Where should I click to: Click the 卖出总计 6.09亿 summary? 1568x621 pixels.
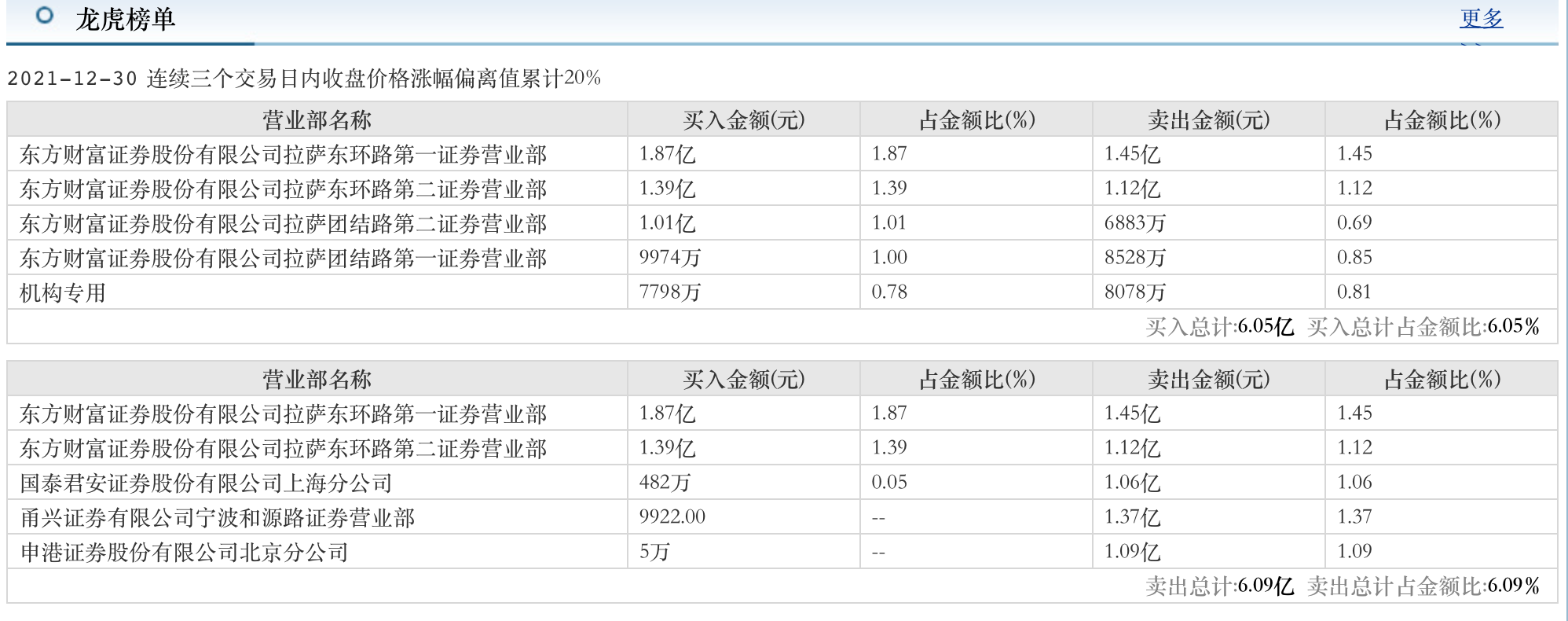pos(1219,586)
